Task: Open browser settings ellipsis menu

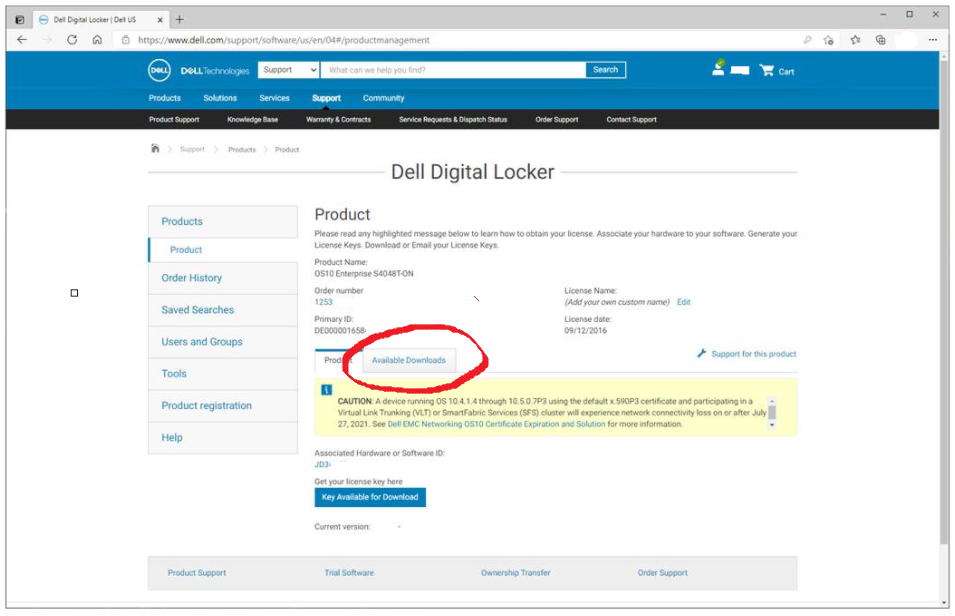Action: click(932, 40)
